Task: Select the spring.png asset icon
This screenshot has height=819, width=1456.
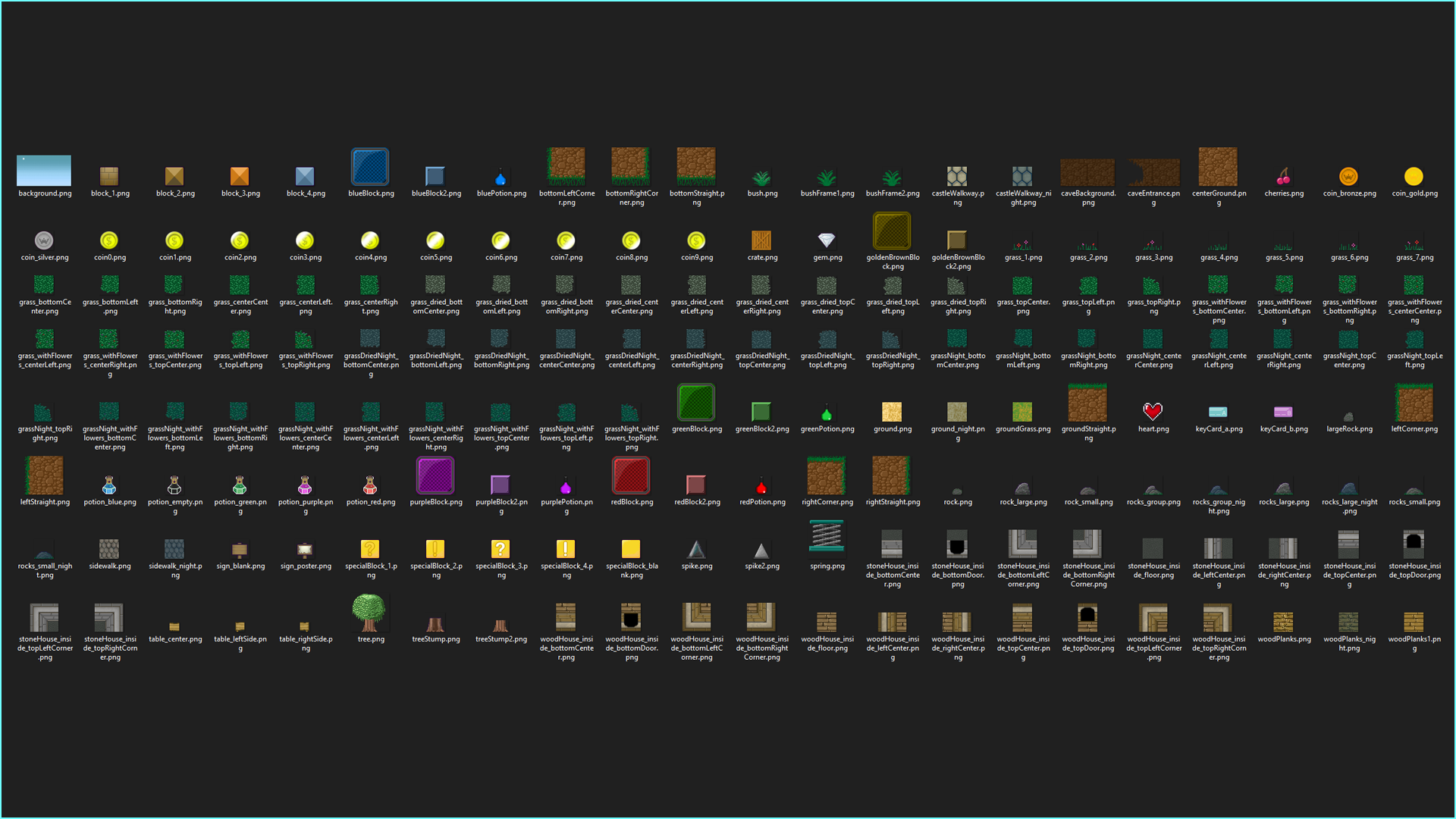Action: click(827, 539)
